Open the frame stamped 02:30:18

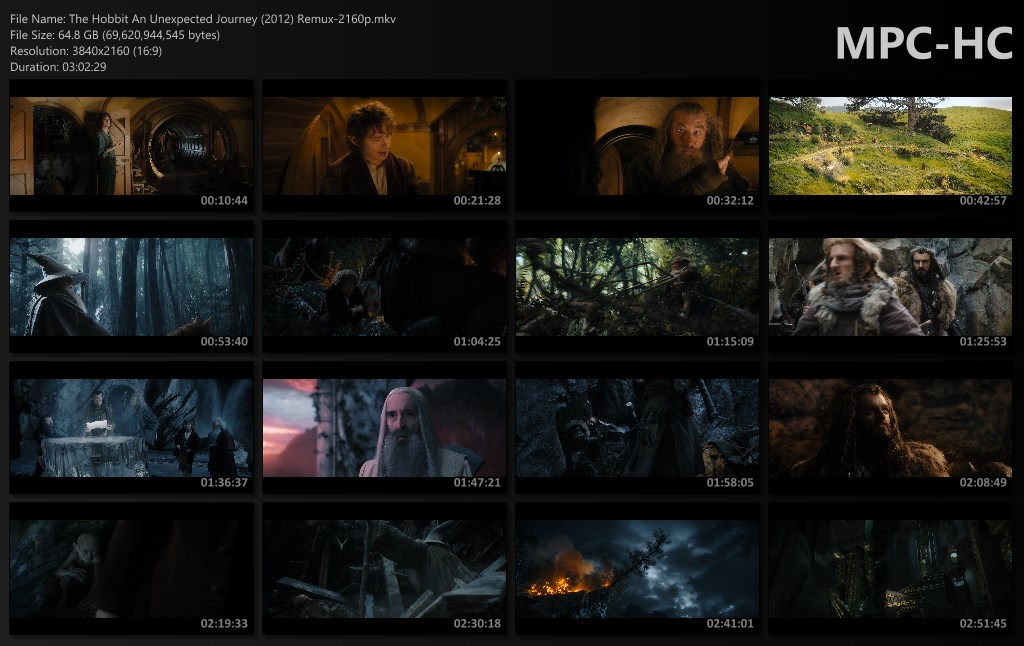point(384,568)
